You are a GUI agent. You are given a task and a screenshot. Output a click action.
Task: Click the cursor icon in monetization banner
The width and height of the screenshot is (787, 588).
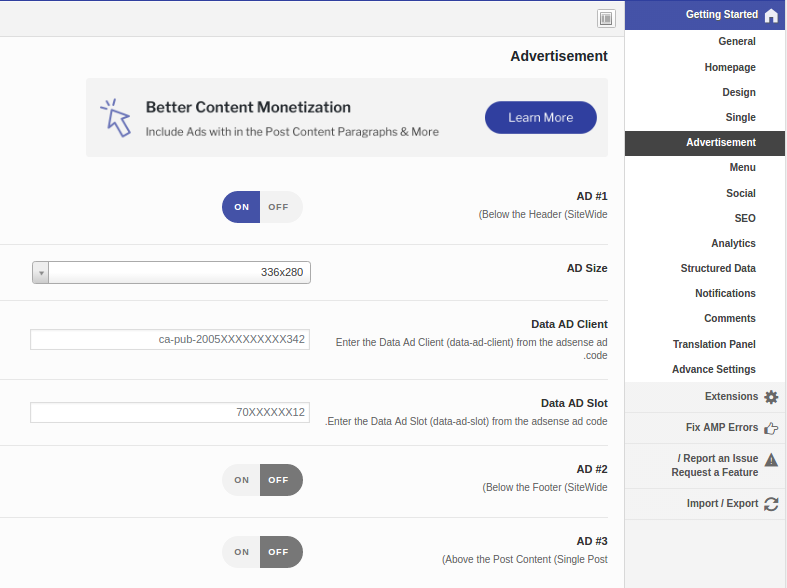point(116,118)
